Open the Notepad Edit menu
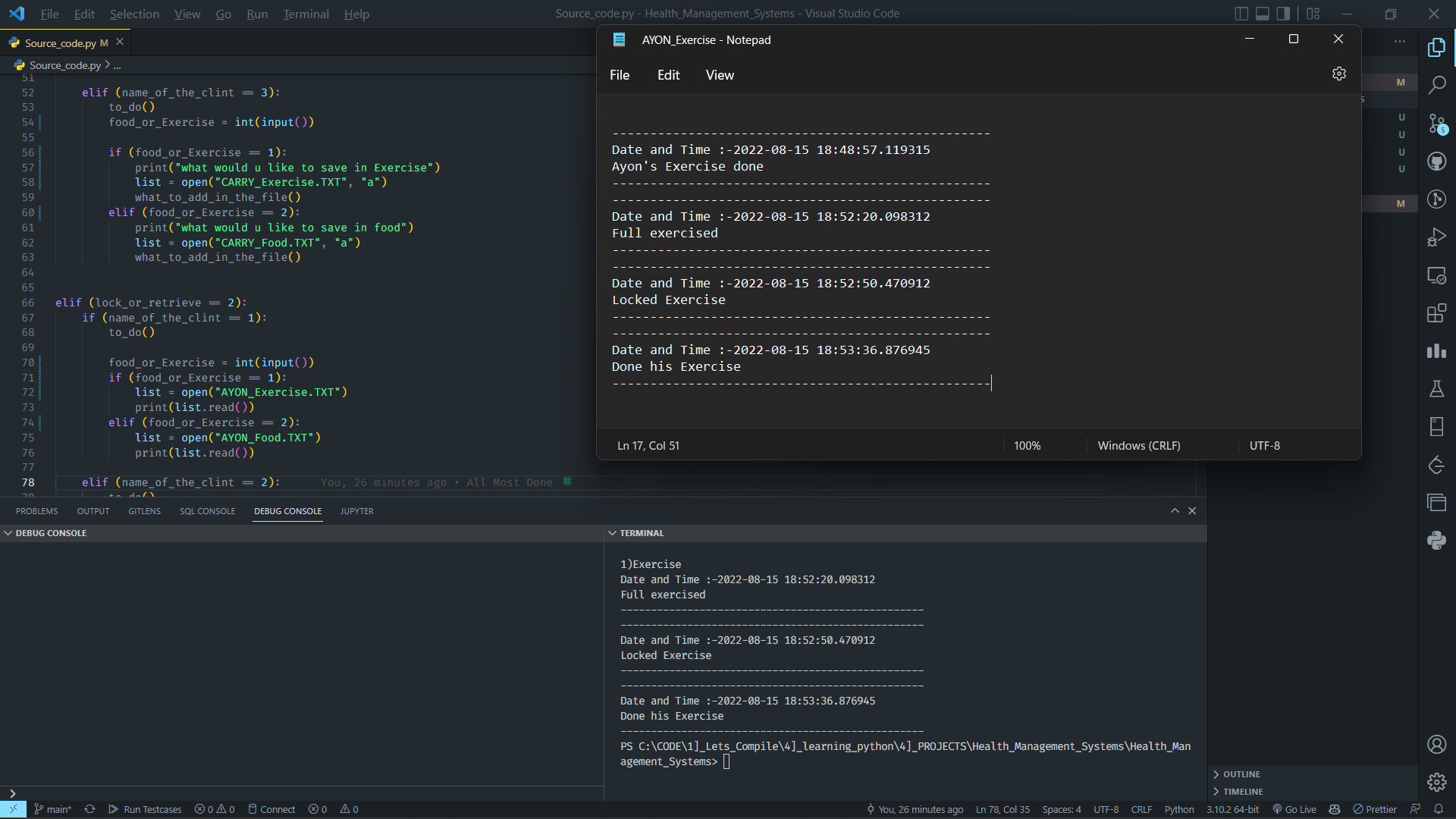 pos(668,75)
